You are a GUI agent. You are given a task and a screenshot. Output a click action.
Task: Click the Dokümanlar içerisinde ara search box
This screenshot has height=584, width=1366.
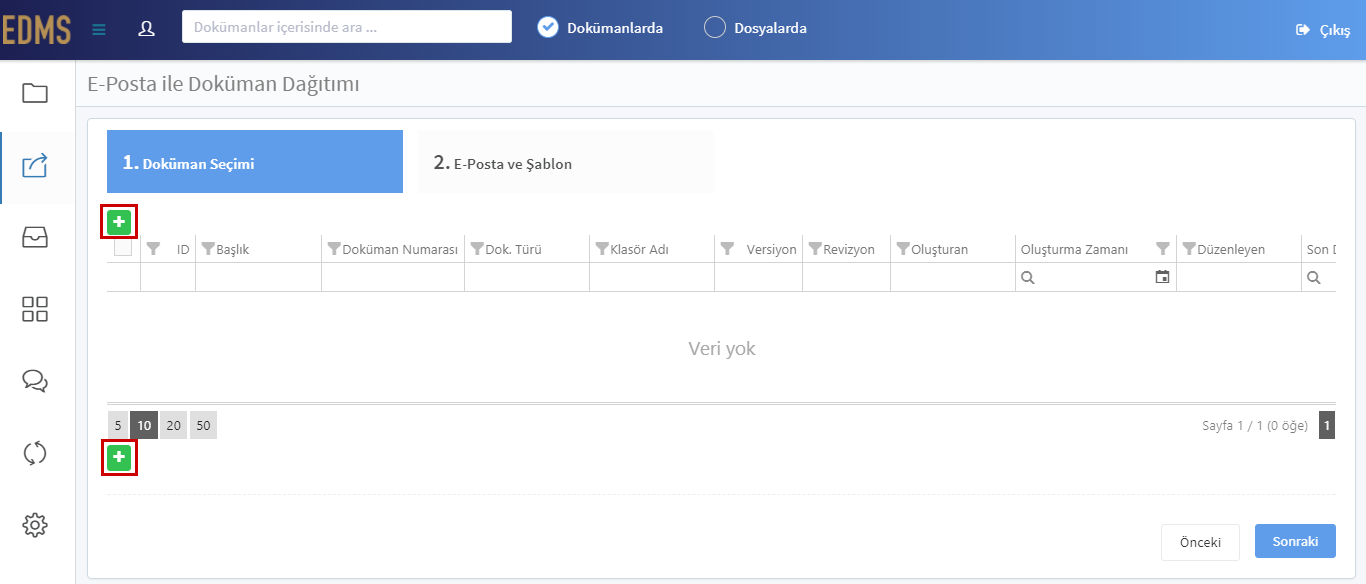[347, 27]
